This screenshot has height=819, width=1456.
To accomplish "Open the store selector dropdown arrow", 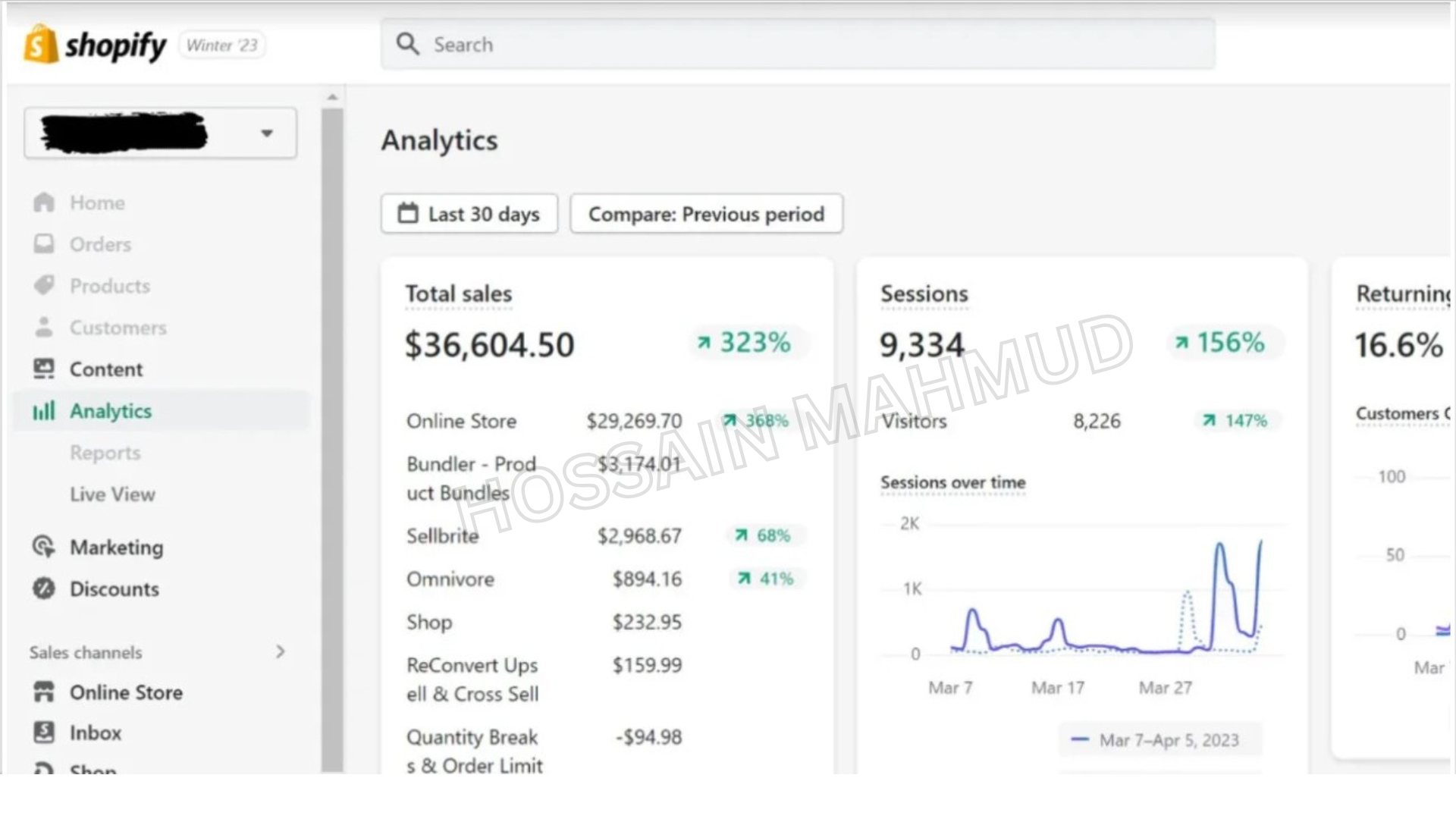I will pyautogui.click(x=267, y=133).
